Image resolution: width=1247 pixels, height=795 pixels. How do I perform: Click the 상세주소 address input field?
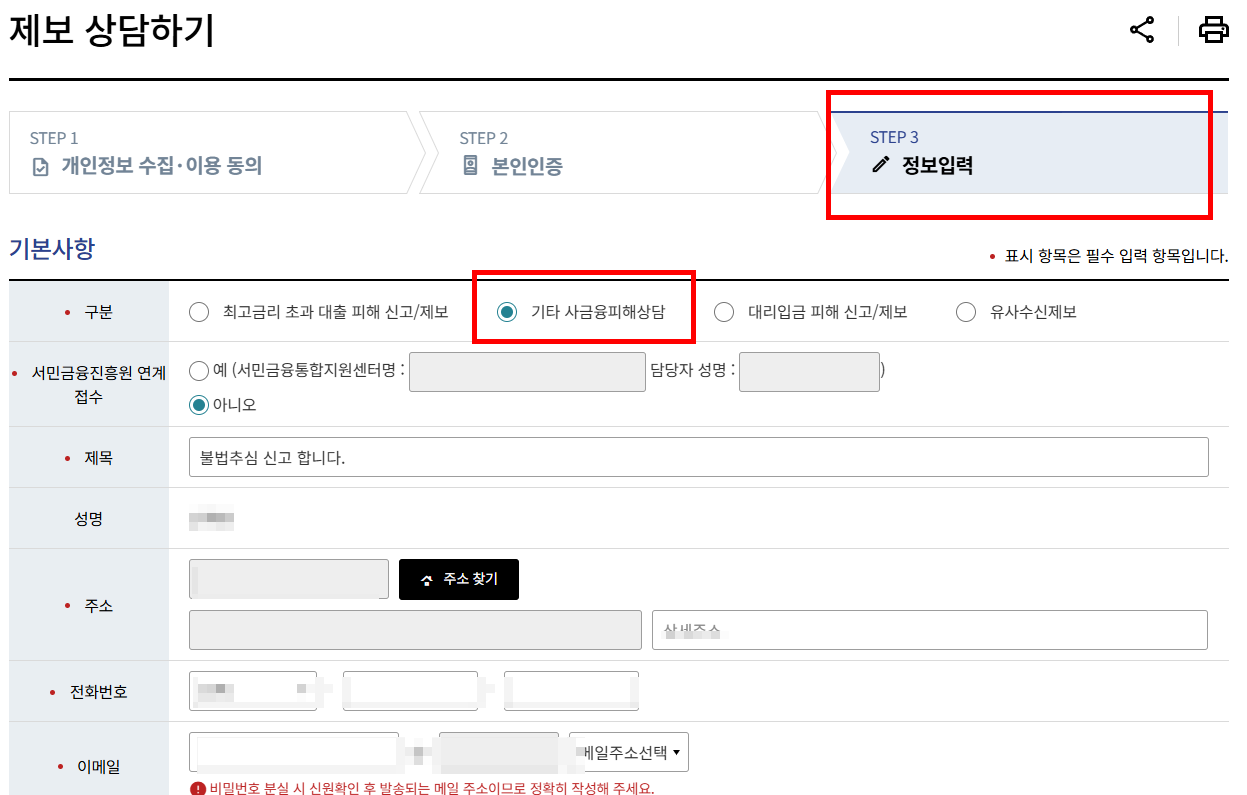pyautogui.click(x=930, y=630)
